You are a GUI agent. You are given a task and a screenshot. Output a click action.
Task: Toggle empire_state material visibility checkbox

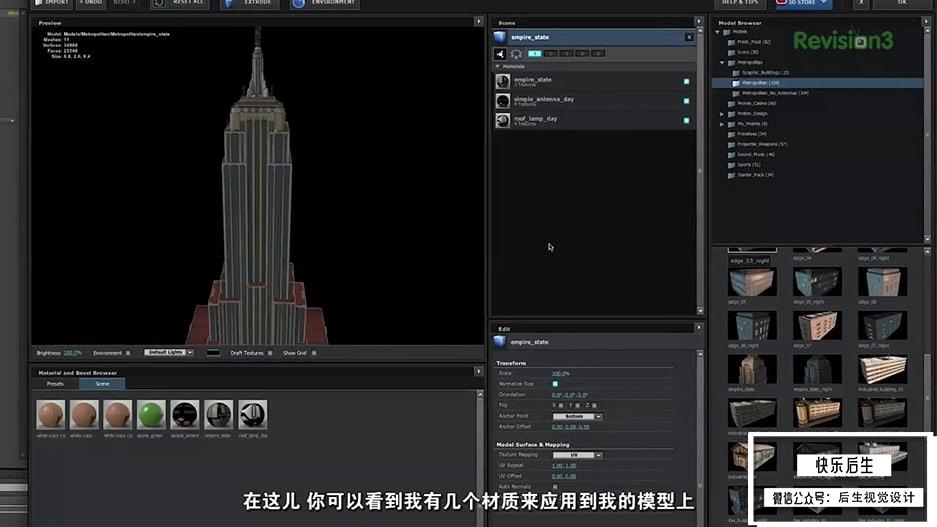tap(686, 81)
